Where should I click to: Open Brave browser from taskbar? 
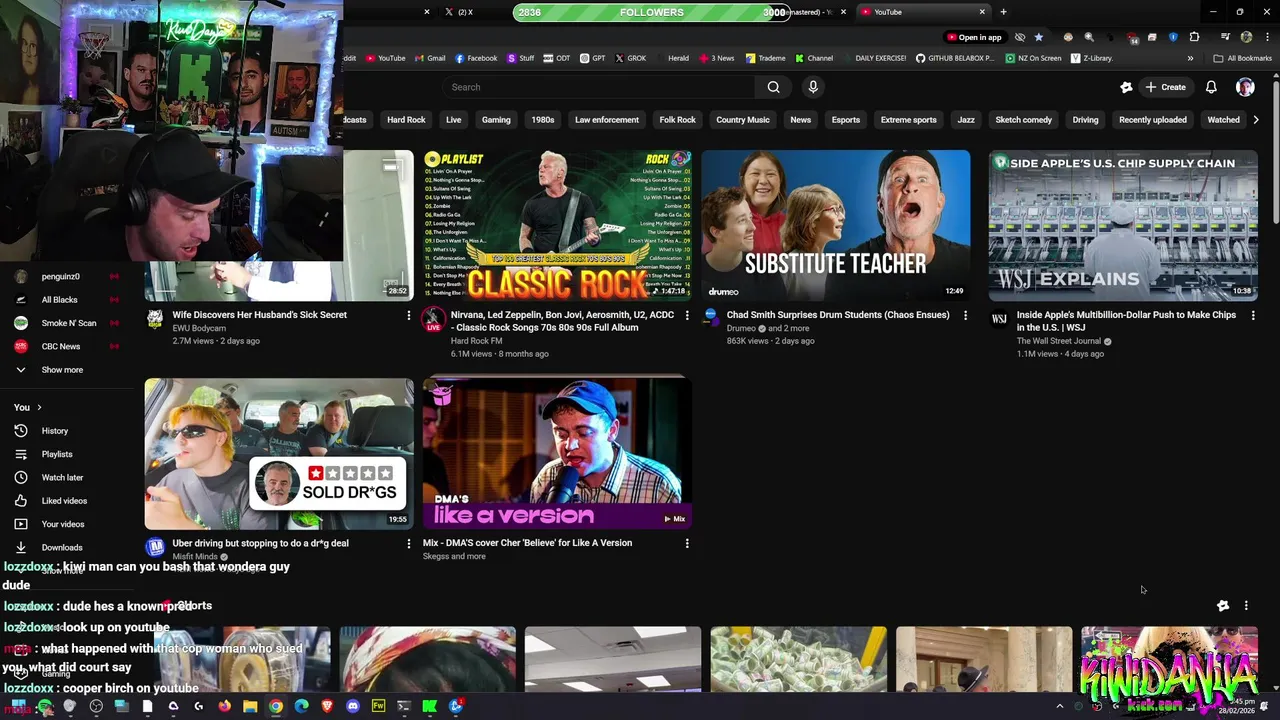coord(327,706)
